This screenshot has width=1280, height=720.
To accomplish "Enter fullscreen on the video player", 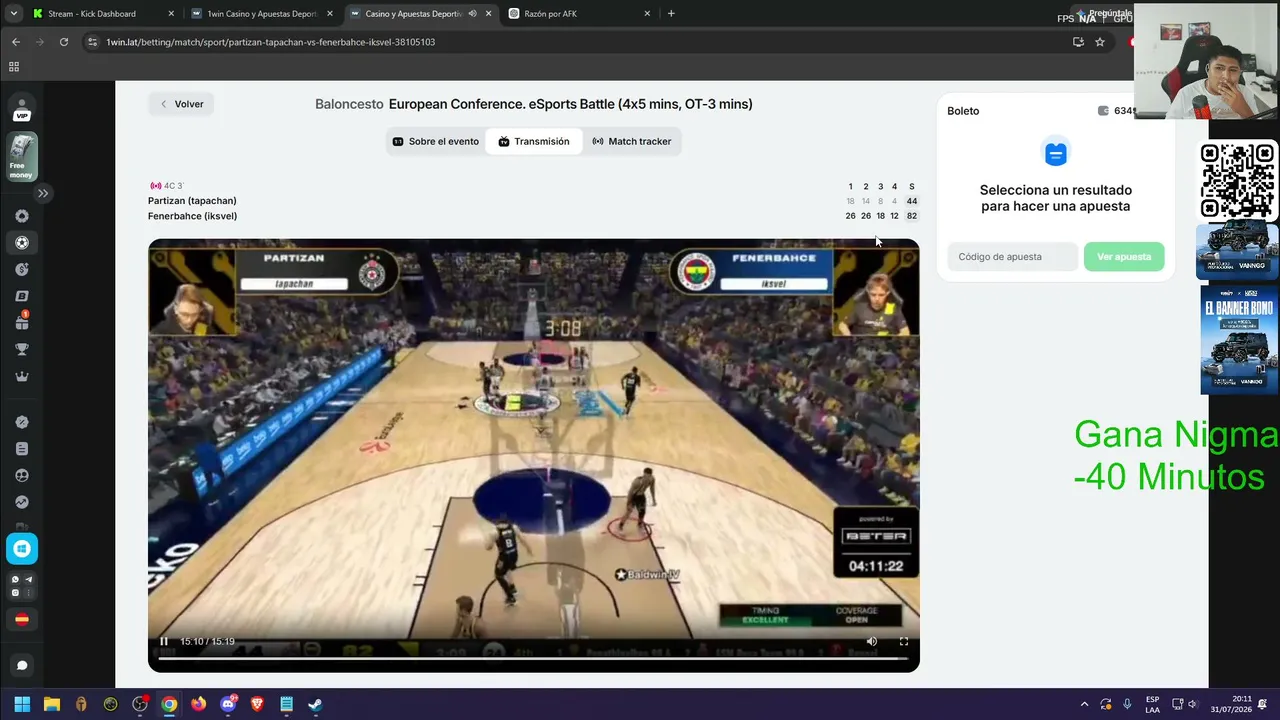I will tap(904, 642).
